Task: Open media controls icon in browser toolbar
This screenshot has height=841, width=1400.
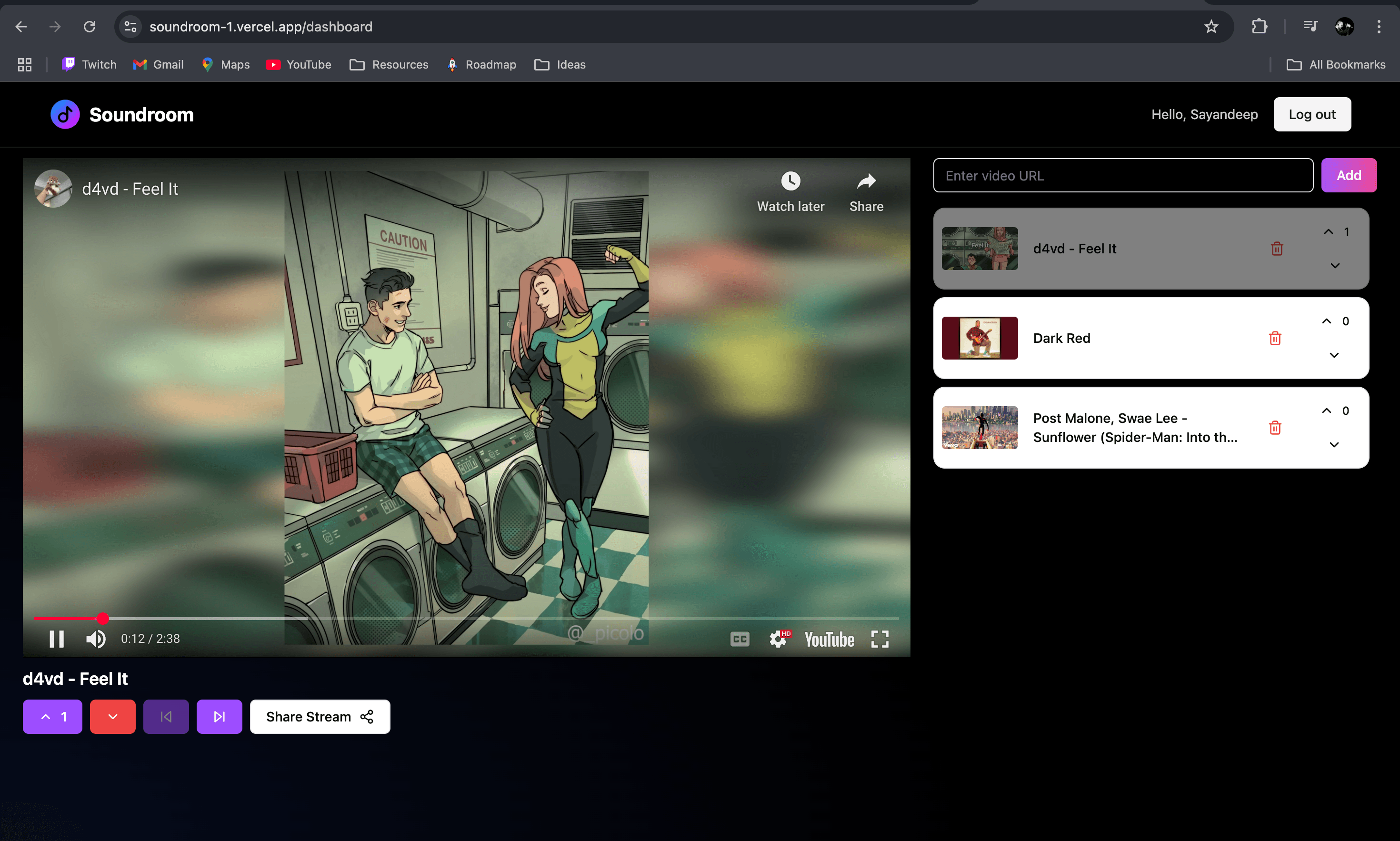Action: tap(1310, 27)
